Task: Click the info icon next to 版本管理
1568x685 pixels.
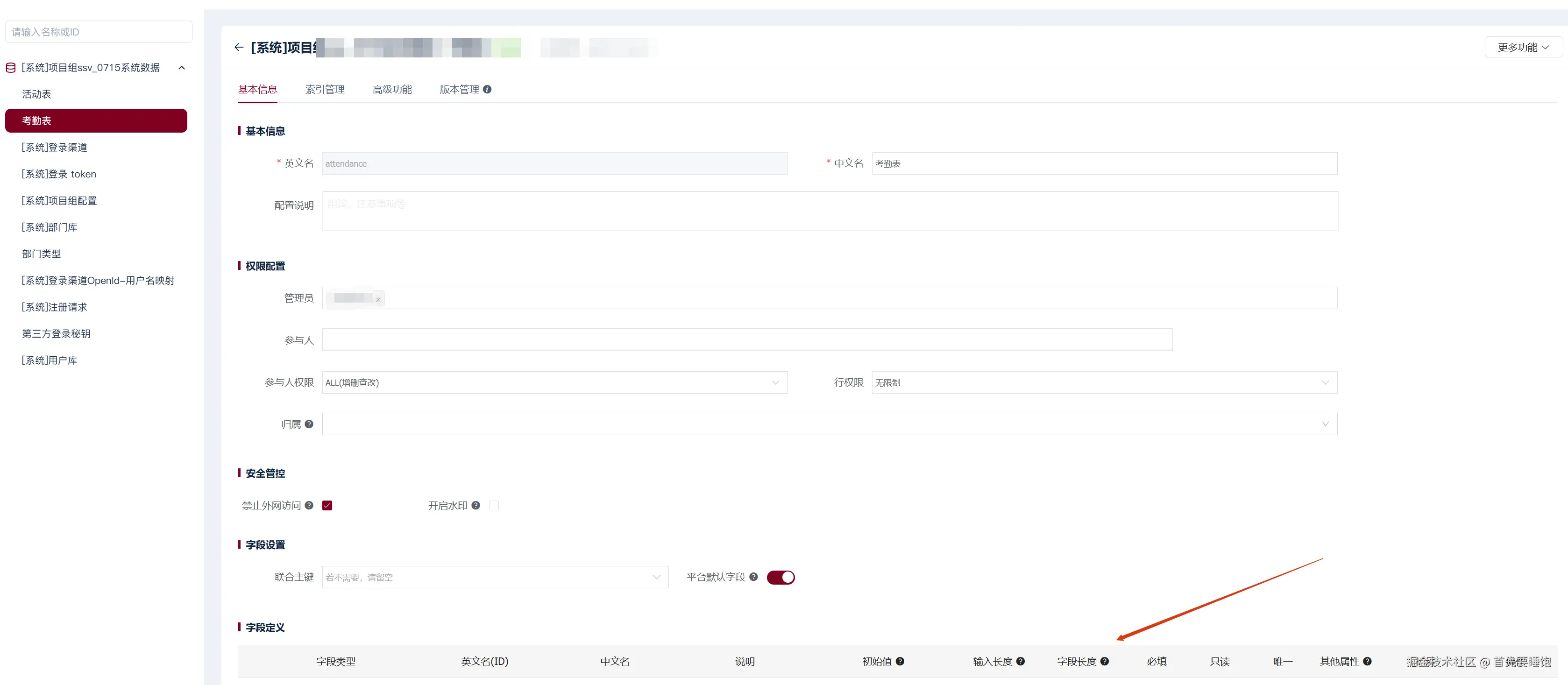Action: click(x=487, y=90)
